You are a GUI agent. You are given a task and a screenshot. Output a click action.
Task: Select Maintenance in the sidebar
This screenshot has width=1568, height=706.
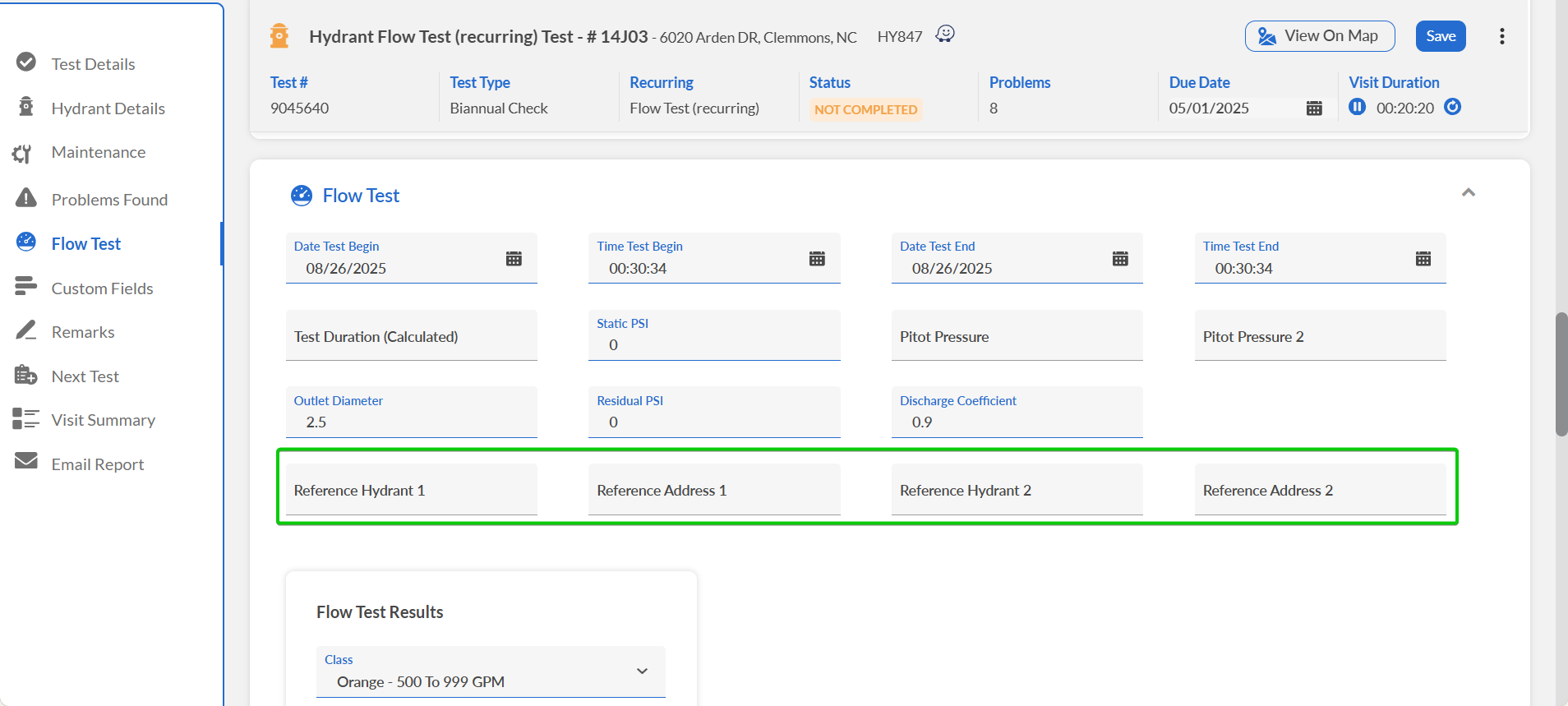coord(98,152)
